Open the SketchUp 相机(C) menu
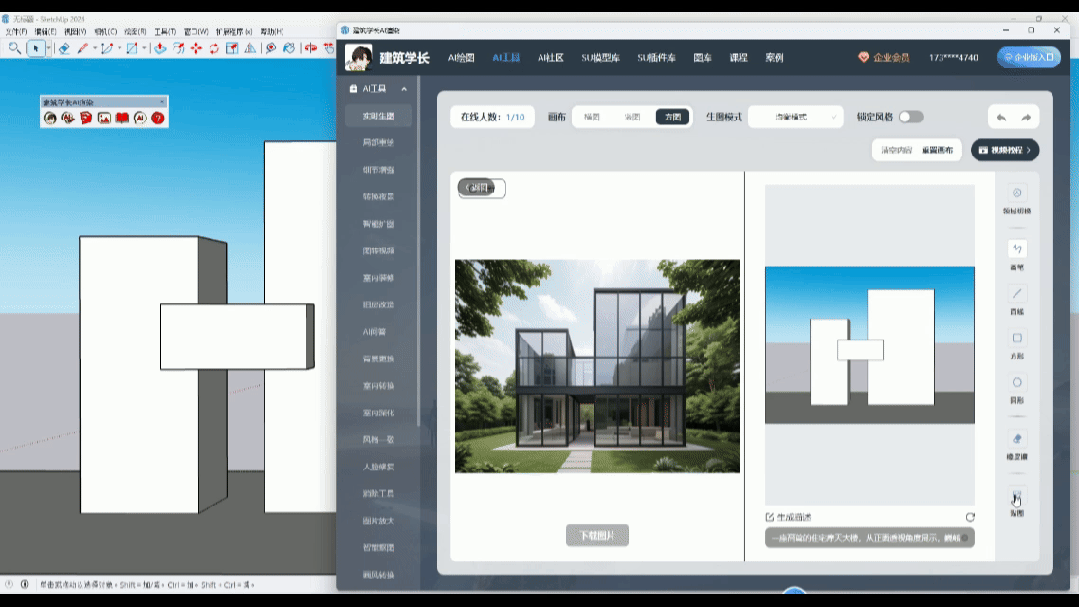The image size is (1079, 607). pos(105,32)
